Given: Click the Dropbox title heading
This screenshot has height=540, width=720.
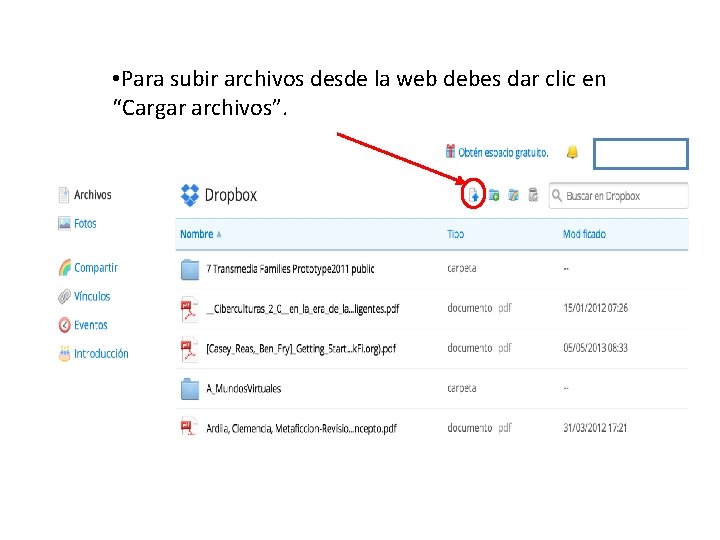Looking at the screenshot, I should [231, 195].
